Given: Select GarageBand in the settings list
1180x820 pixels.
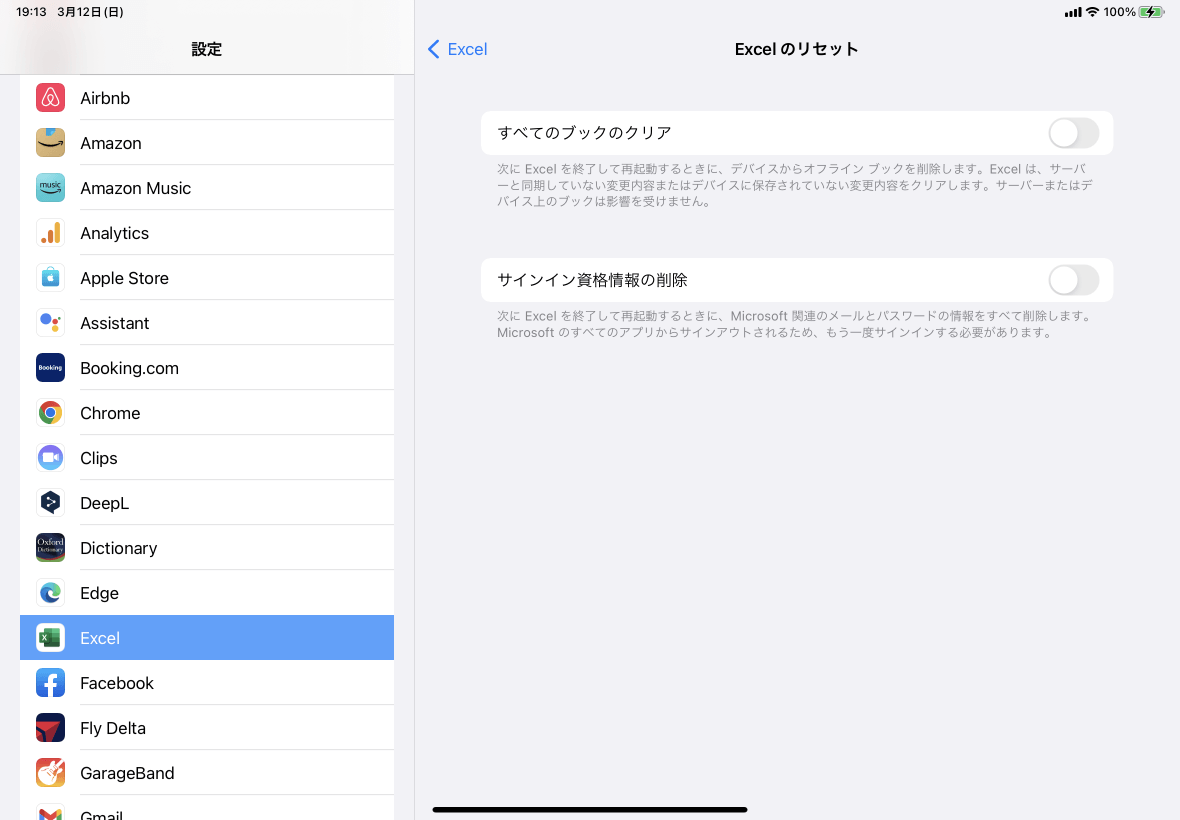Looking at the screenshot, I should point(207,773).
